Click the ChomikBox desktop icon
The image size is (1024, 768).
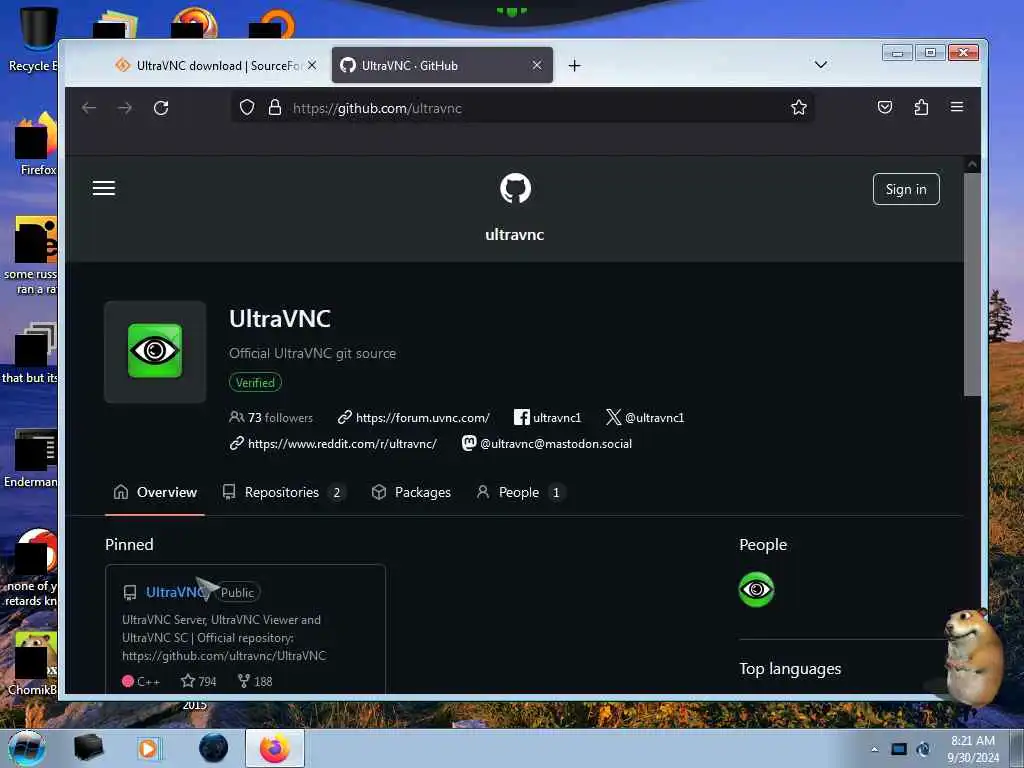tap(34, 663)
